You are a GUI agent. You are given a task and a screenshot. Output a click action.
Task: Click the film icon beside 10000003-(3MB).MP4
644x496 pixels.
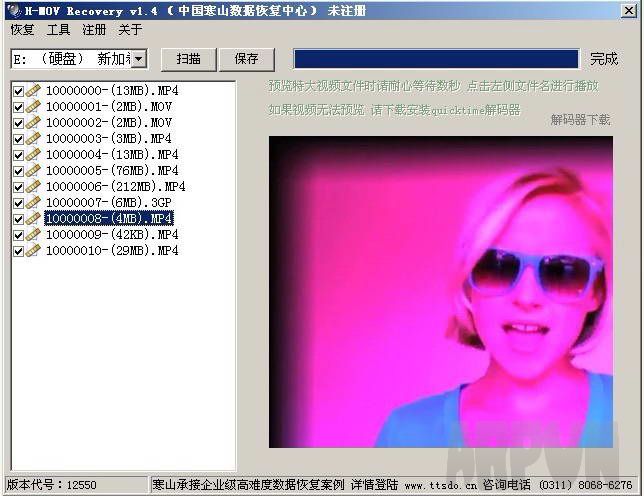point(33,139)
